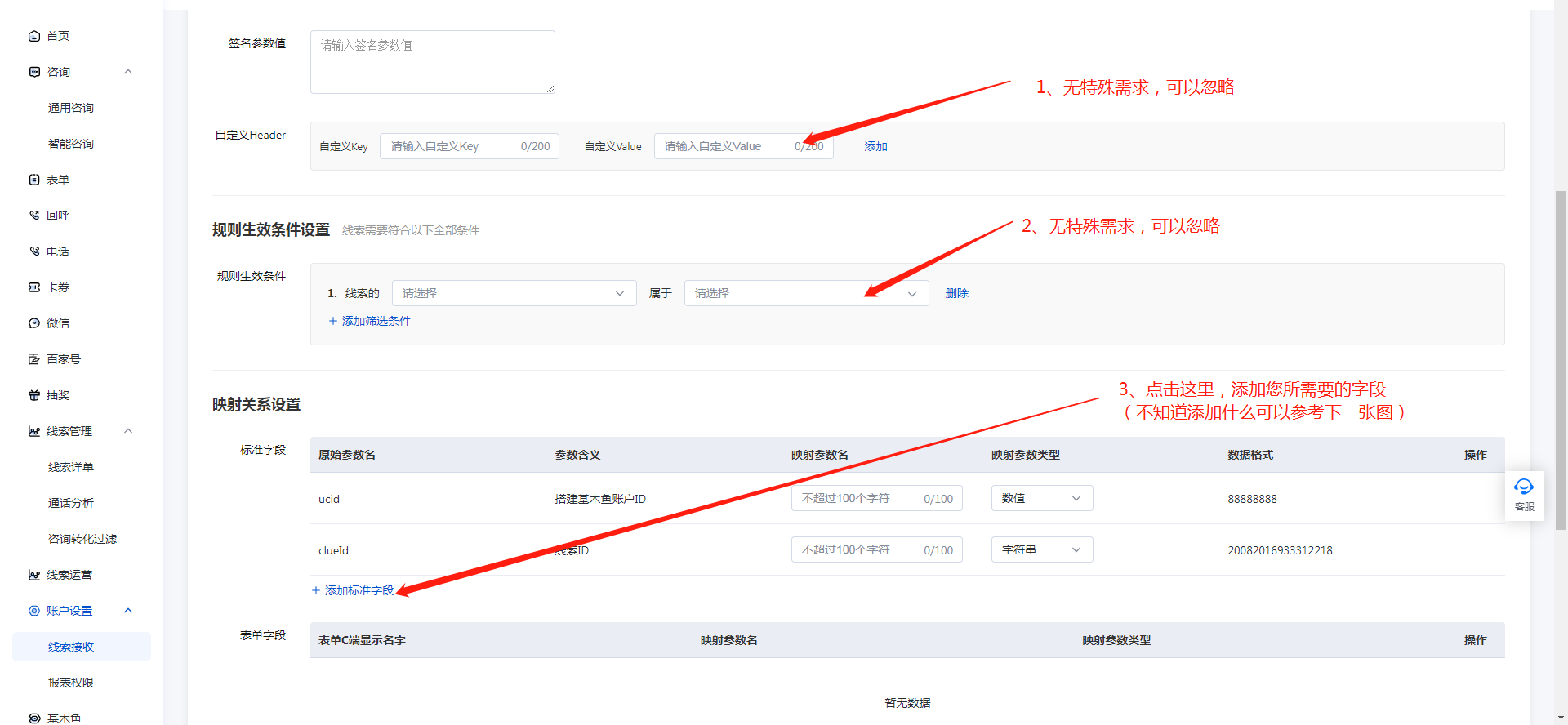Focus the ucid 映射参数名 input
This screenshot has width=1568, height=725.
point(877,498)
